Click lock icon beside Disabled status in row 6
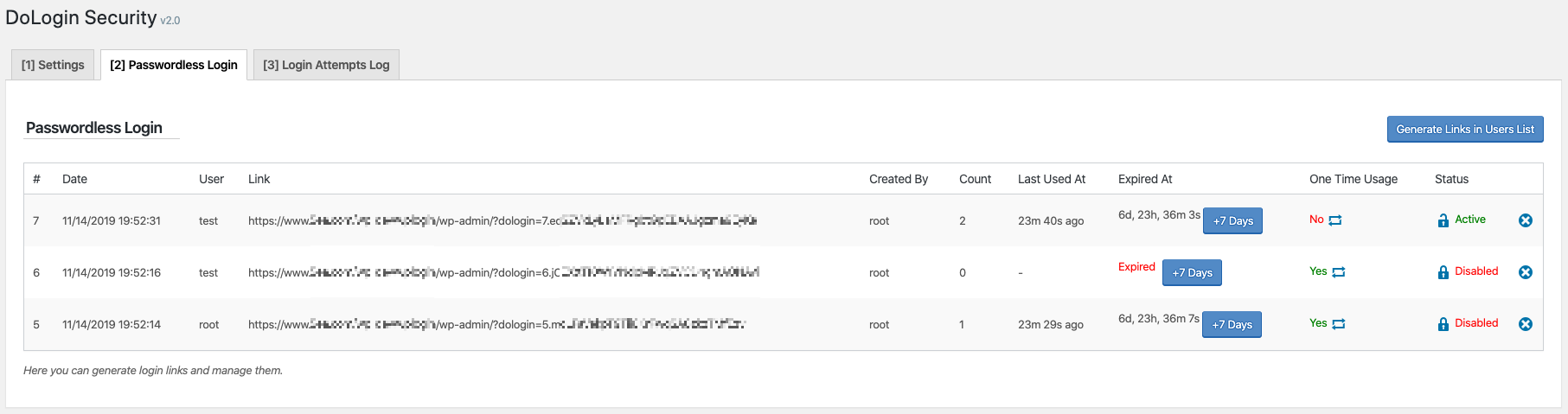The height and width of the screenshot is (414, 1568). pyautogui.click(x=1443, y=272)
